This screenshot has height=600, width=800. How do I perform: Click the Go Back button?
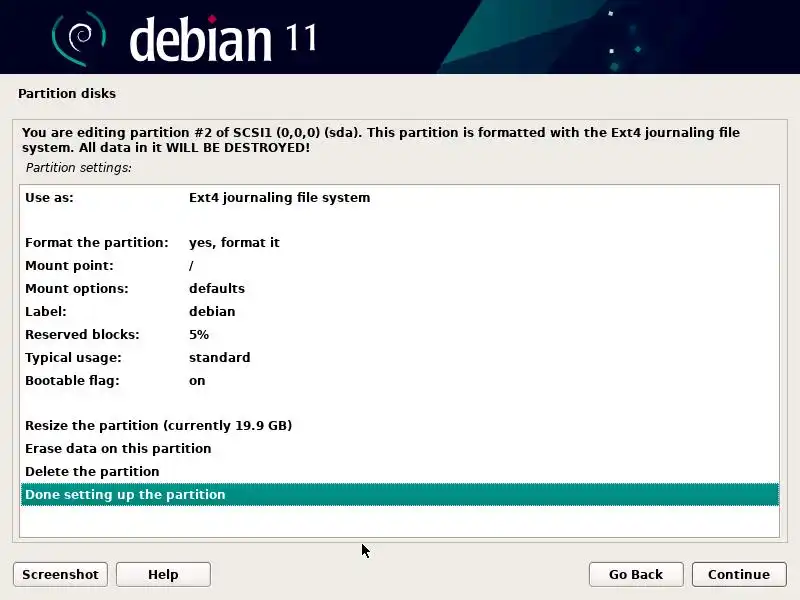coord(636,574)
